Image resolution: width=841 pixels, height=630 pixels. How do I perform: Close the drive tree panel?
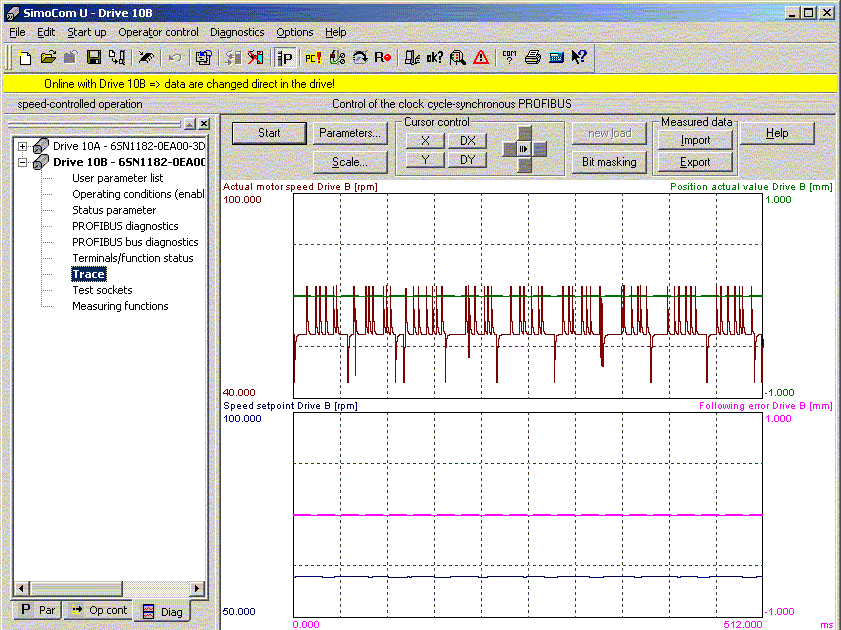tap(204, 124)
